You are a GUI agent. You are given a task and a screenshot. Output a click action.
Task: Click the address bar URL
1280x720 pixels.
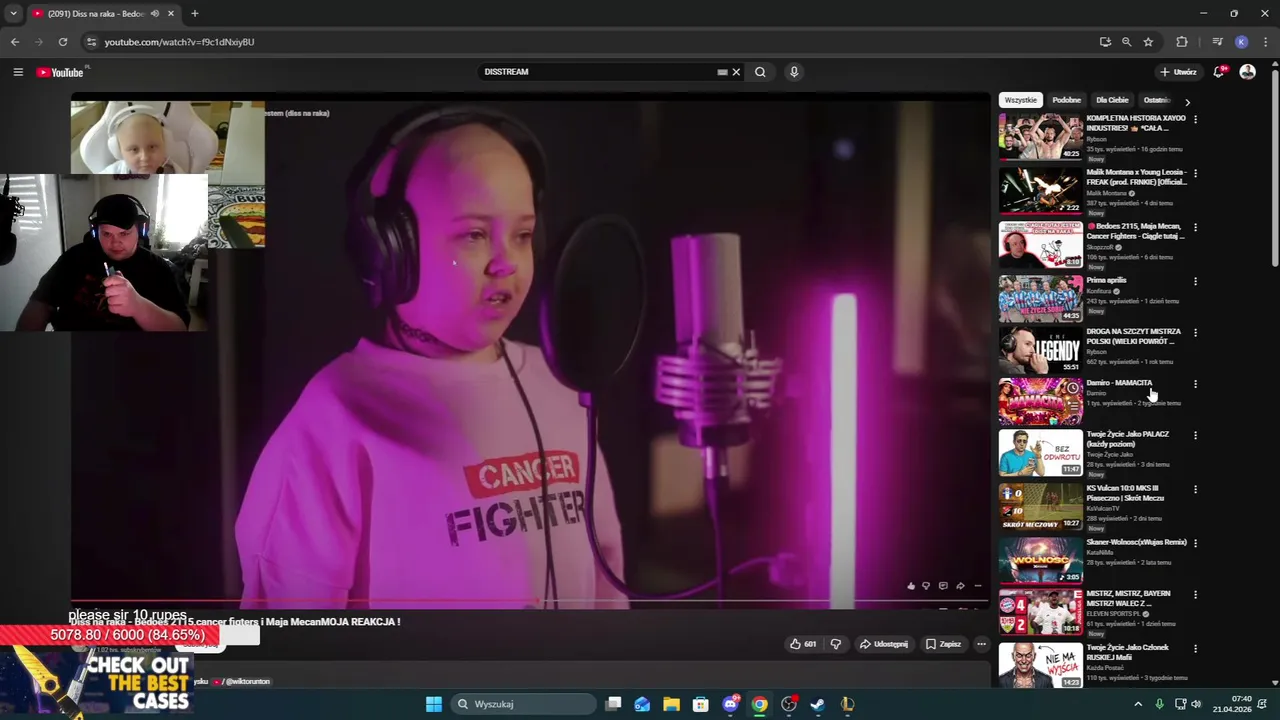[x=180, y=42]
